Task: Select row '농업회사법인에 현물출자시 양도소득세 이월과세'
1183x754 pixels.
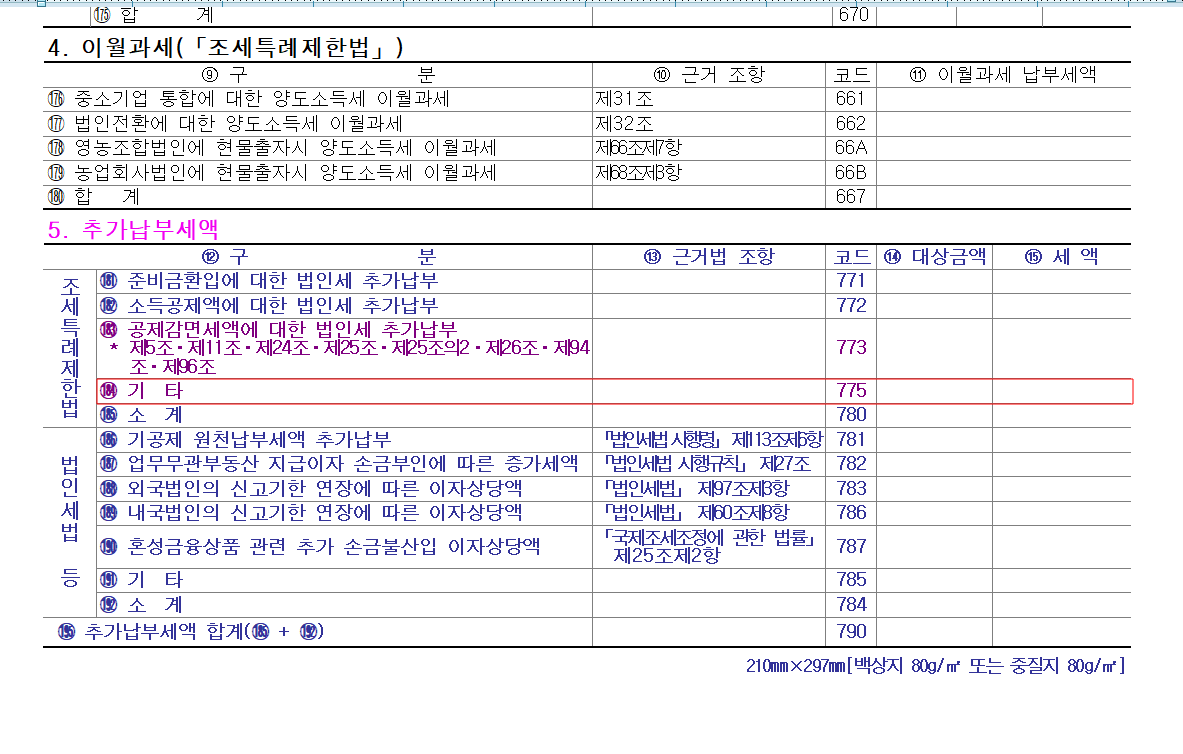Action: [285, 173]
